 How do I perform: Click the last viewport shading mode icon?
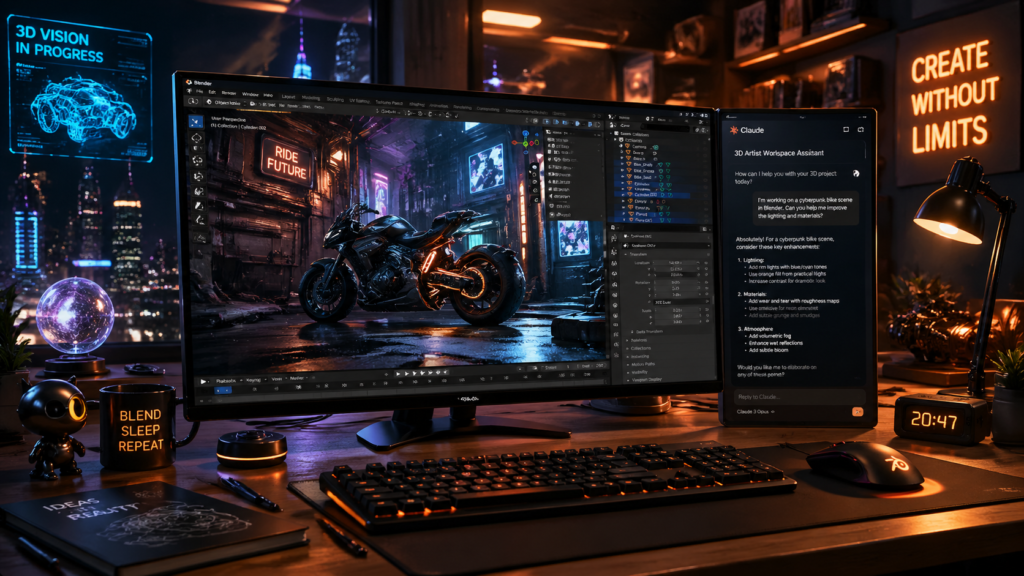598,125
